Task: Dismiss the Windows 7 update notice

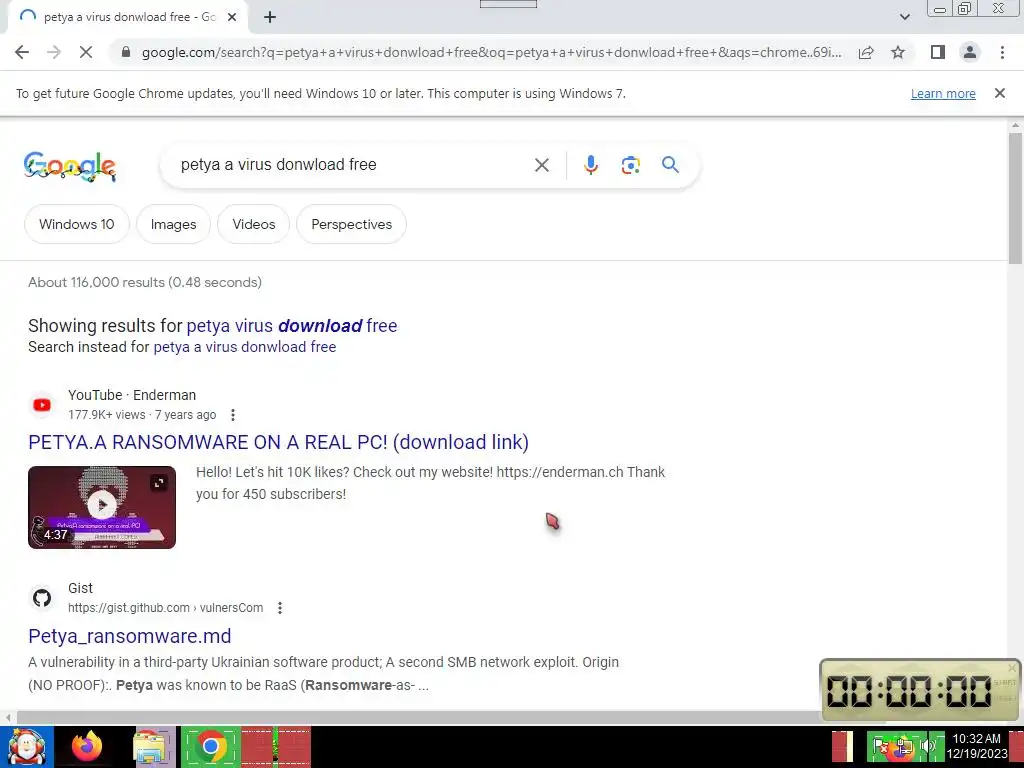Action: click(x=999, y=93)
